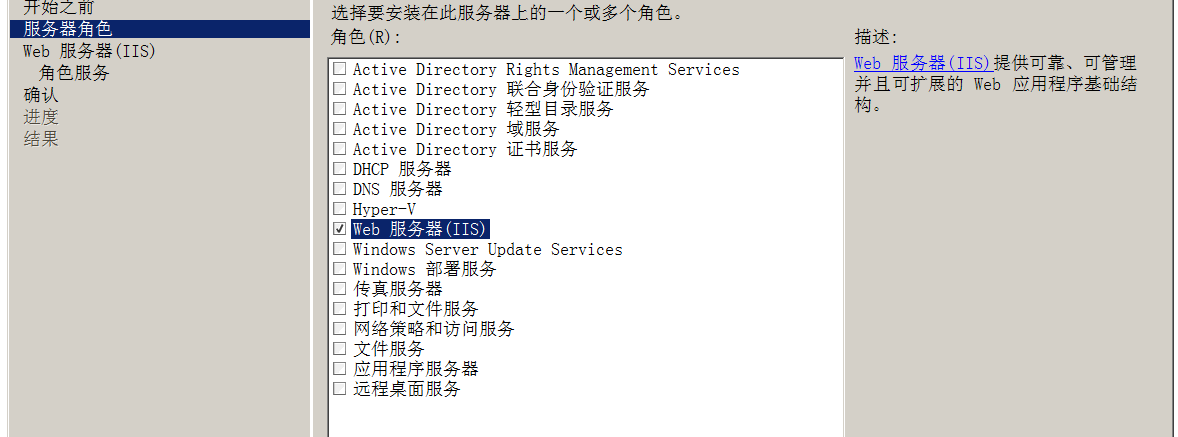Check Windows 部署服务 role
This screenshot has height=437, width=1178.
[340, 269]
